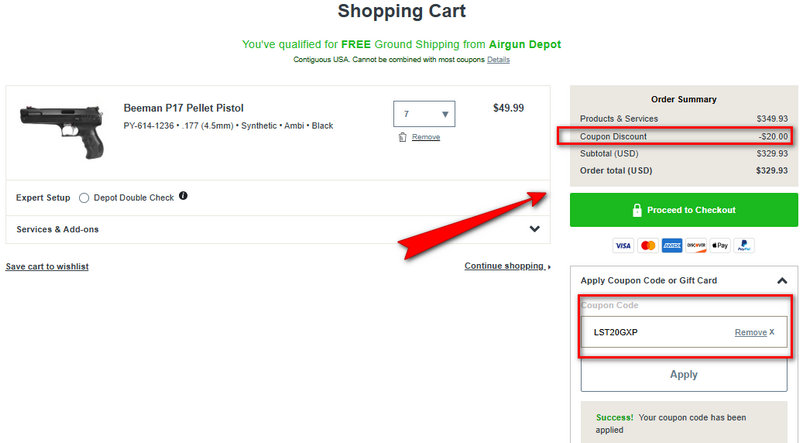Click the Coupon Code input field
This screenshot has width=800, height=443.
pyautogui.click(x=655, y=332)
